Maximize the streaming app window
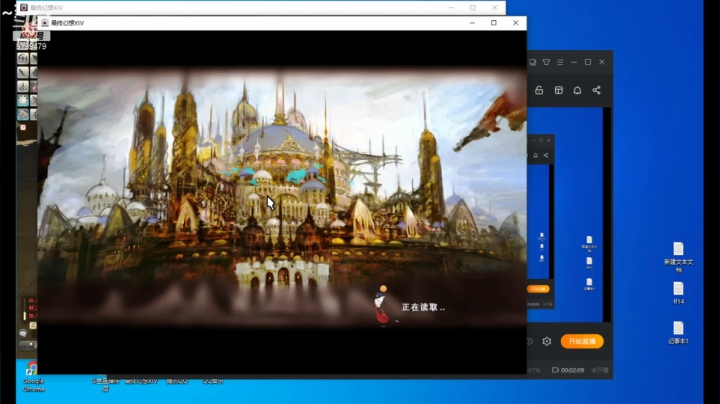This screenshot has height=404, width=720. coord(588,62)
